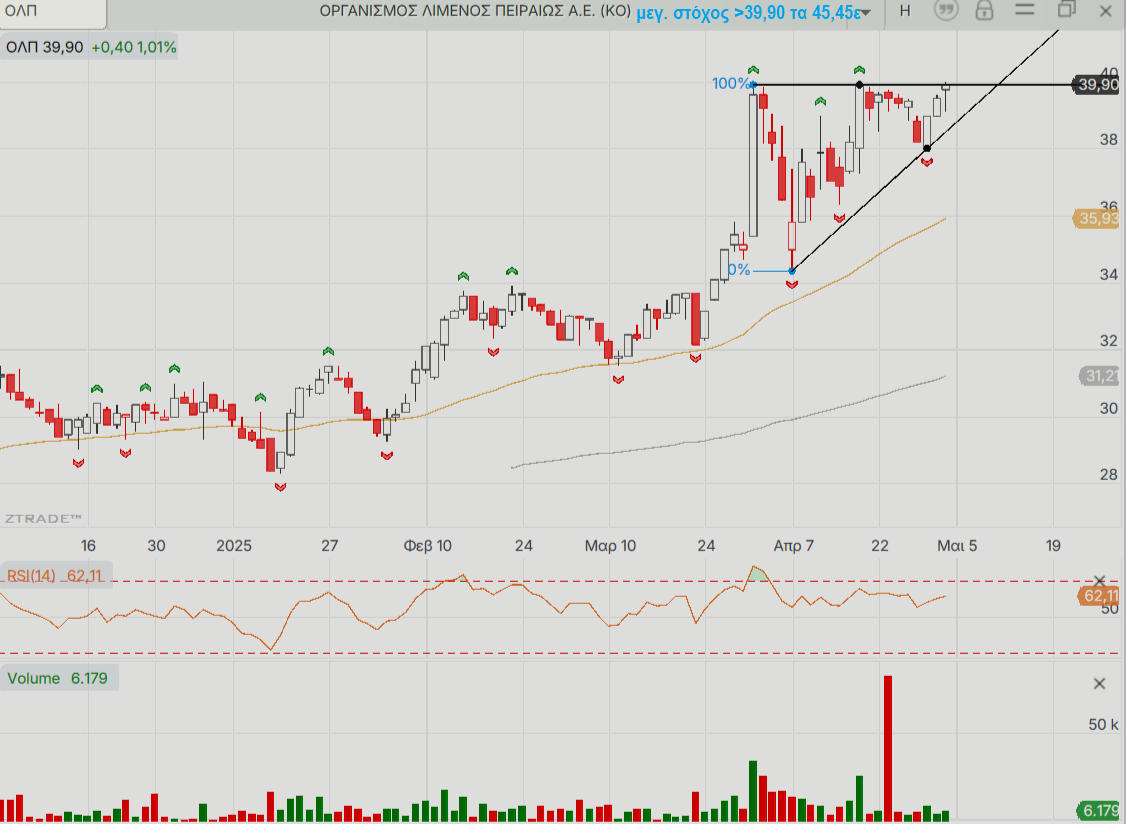Click the restore window icon in the title bar
This screenshot has height=824, width=1126.
[x=1066, y=10]
